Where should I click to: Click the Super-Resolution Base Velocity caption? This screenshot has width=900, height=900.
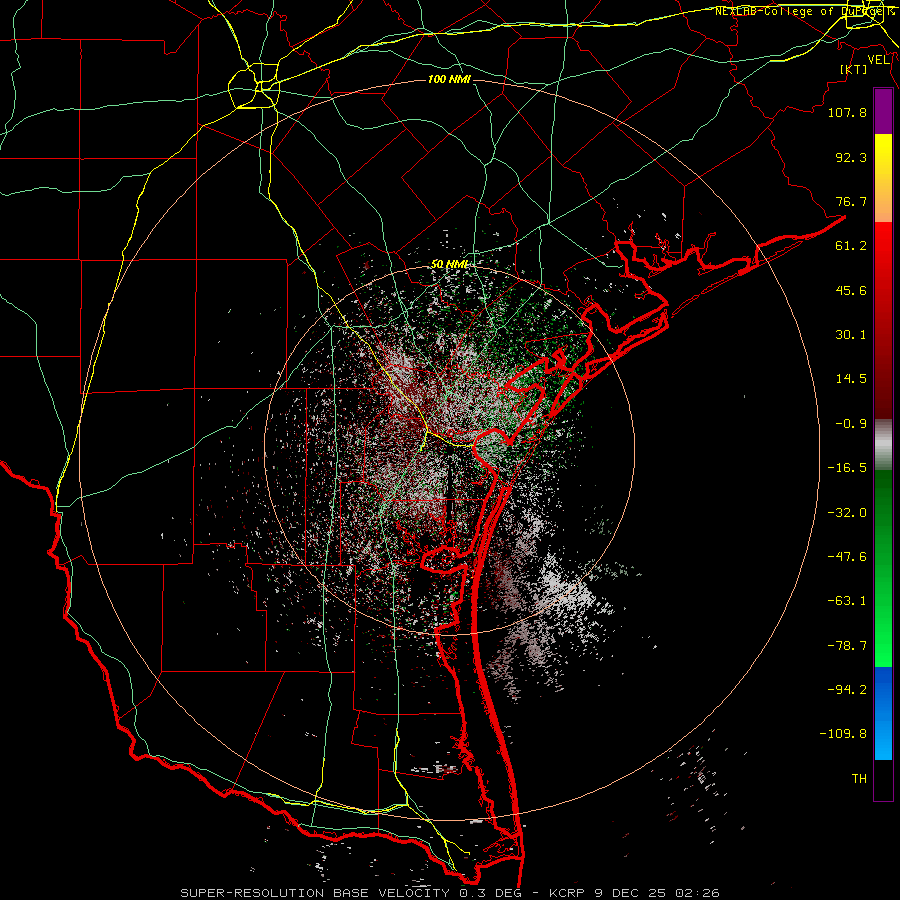point(449,893)
